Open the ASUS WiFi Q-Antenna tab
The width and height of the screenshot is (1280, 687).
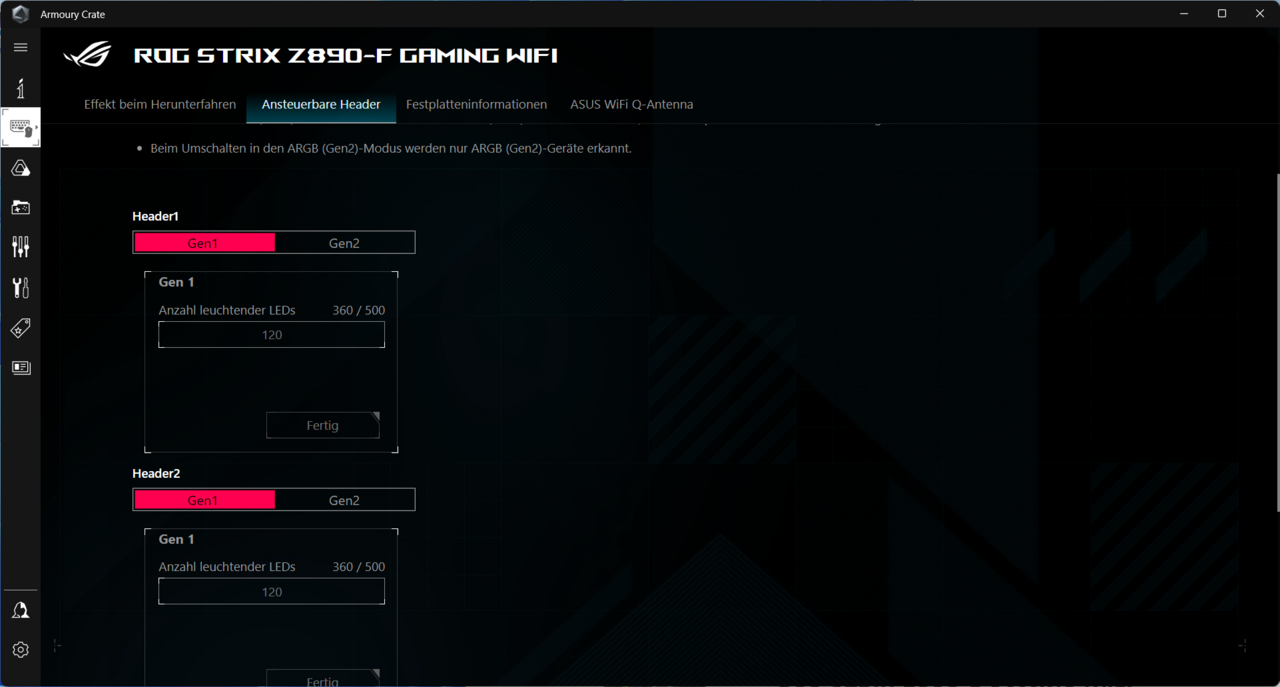tap(631, 104)
